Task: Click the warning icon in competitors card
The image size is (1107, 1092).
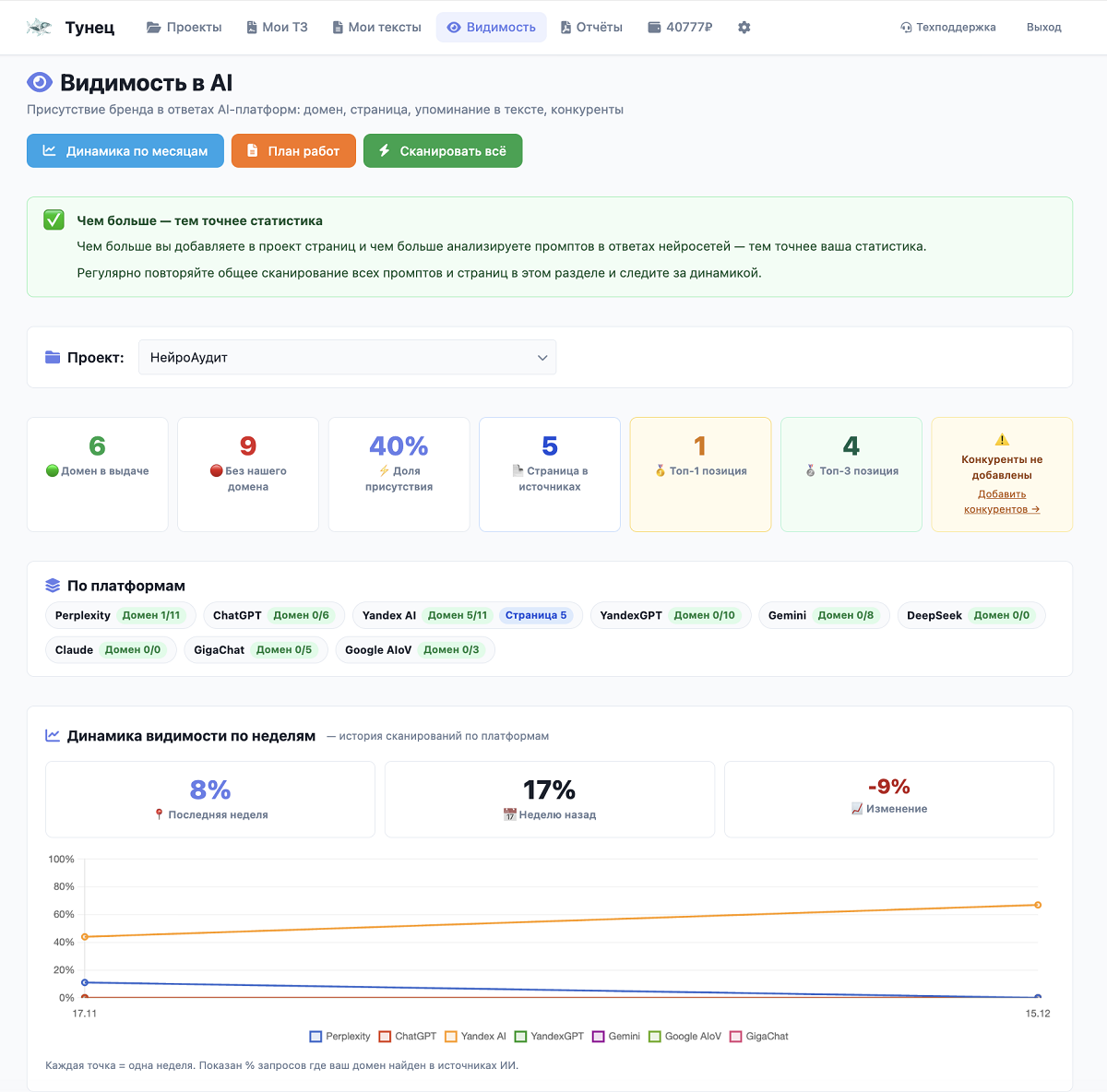Action: pyautogui.click(x=1002, y=440)
